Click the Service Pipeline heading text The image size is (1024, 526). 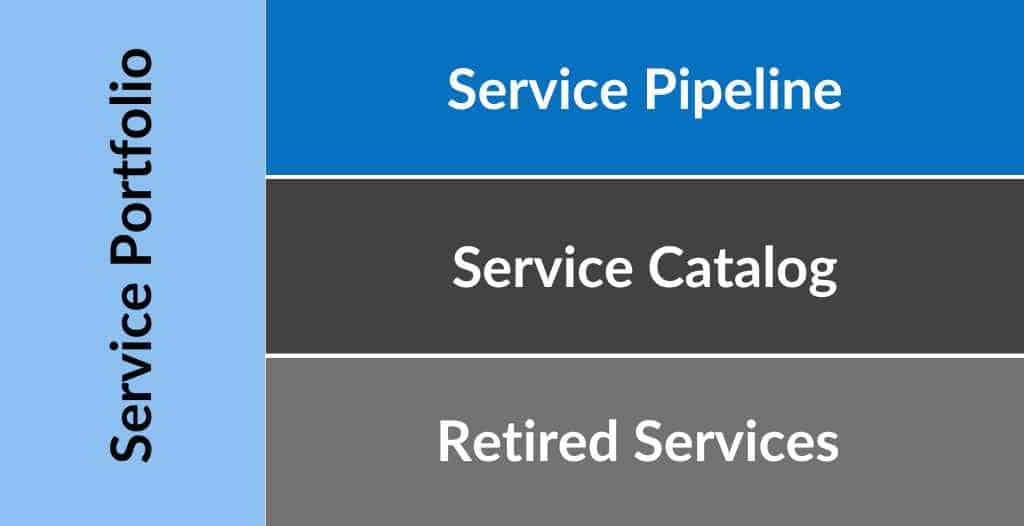click(645, 90)
